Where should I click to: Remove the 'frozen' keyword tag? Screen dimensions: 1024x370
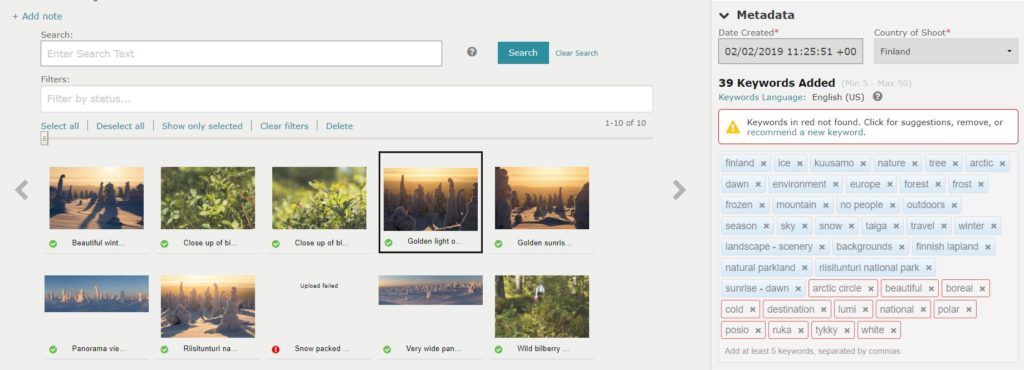click(761, 206)
